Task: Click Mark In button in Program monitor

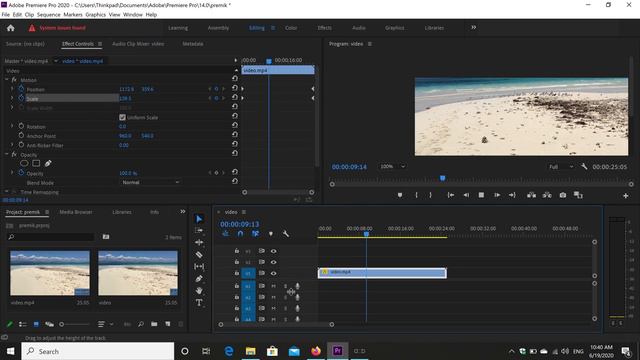Action: (416, 195)
